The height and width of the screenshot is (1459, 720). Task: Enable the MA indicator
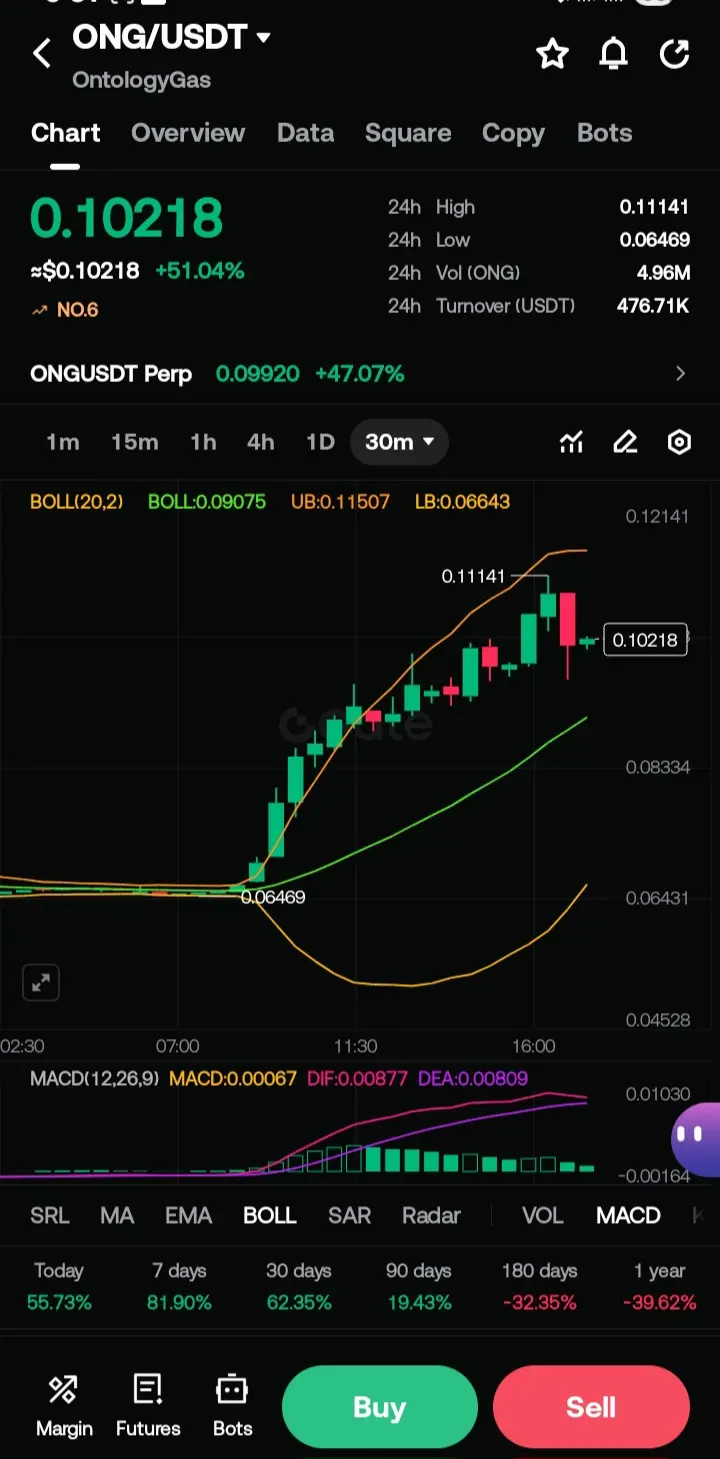tap(117, 1216)
